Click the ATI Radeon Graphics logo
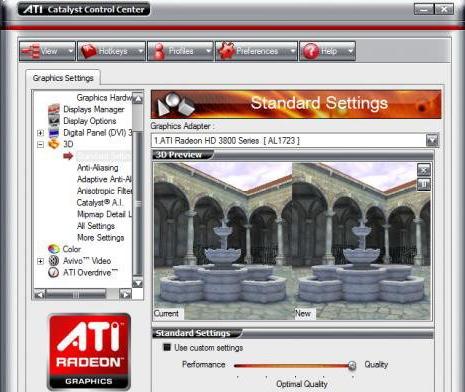This screenshot has width=465, height=392. tap(89, 352)
